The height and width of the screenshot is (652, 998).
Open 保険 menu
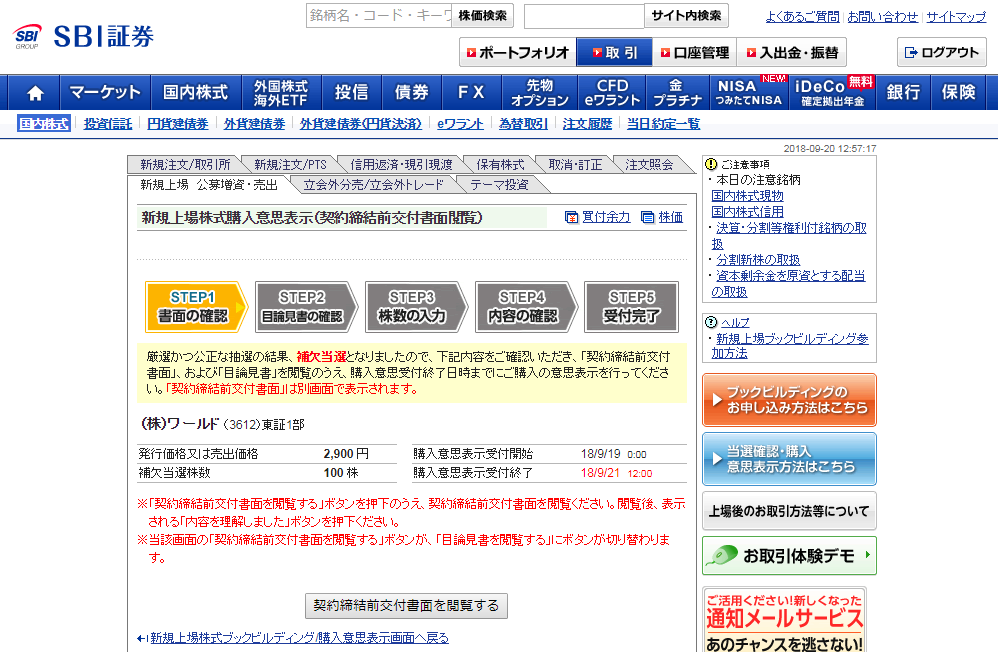coord(959,92)
